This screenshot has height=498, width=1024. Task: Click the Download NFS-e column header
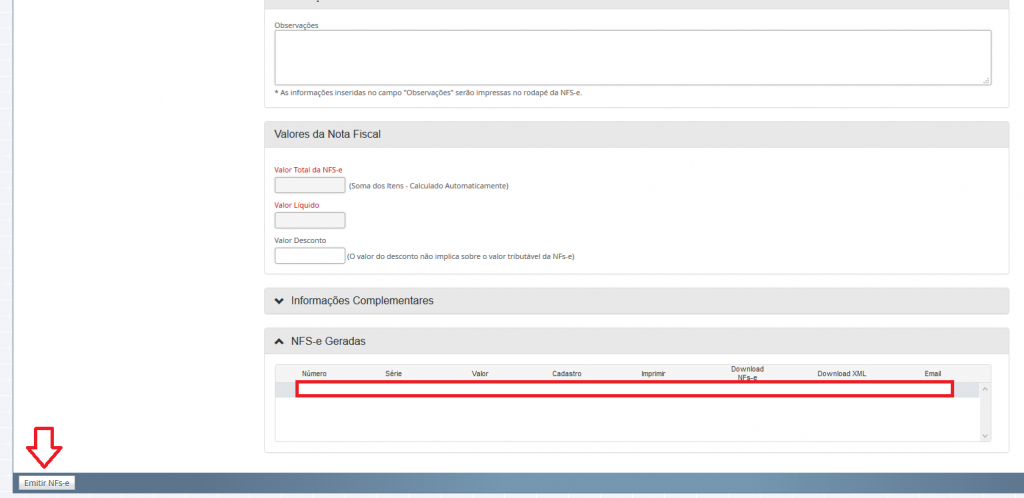tap(747, 373)
